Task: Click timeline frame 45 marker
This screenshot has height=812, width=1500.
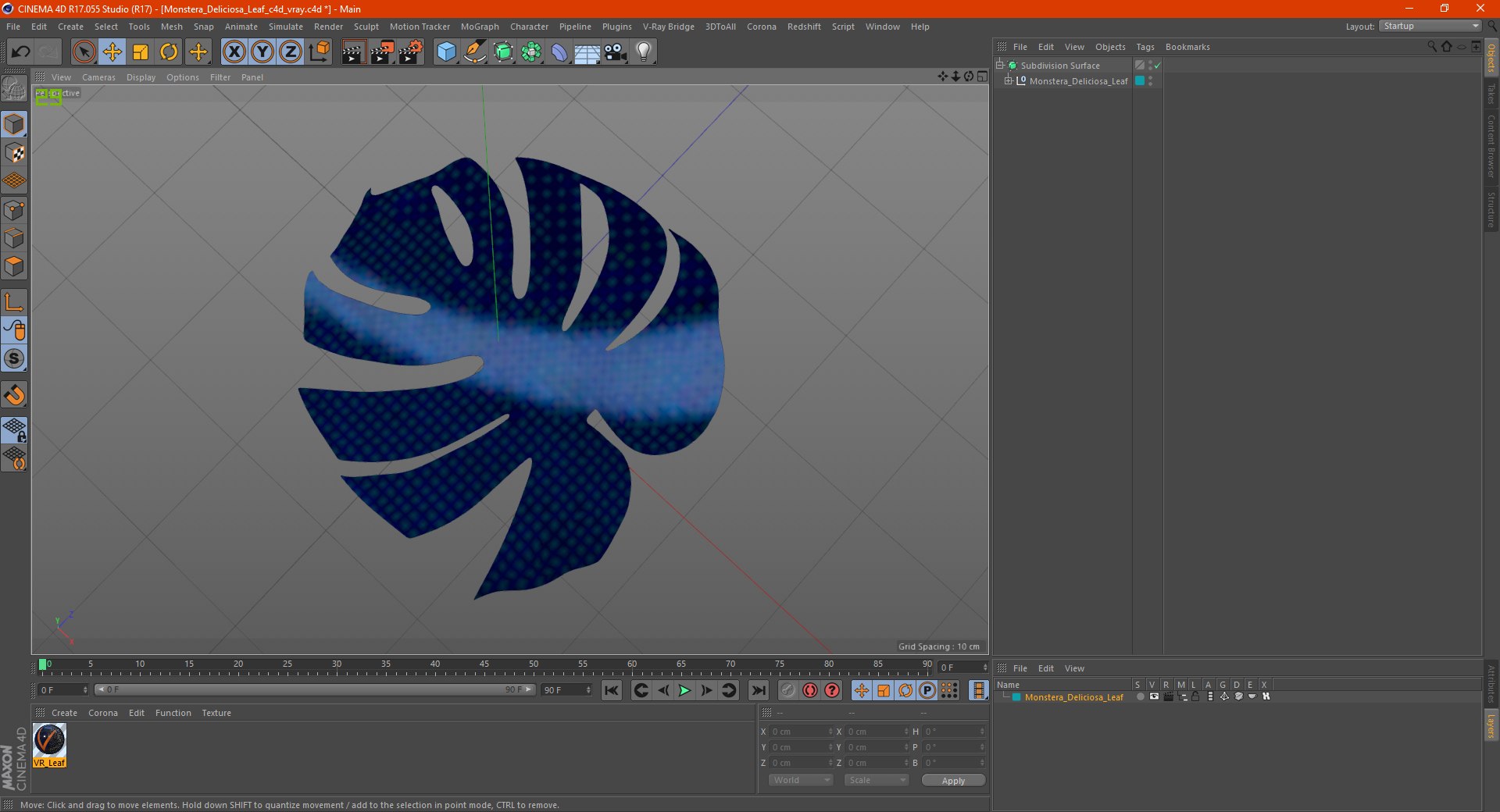Action: click(x=484, y=664)
